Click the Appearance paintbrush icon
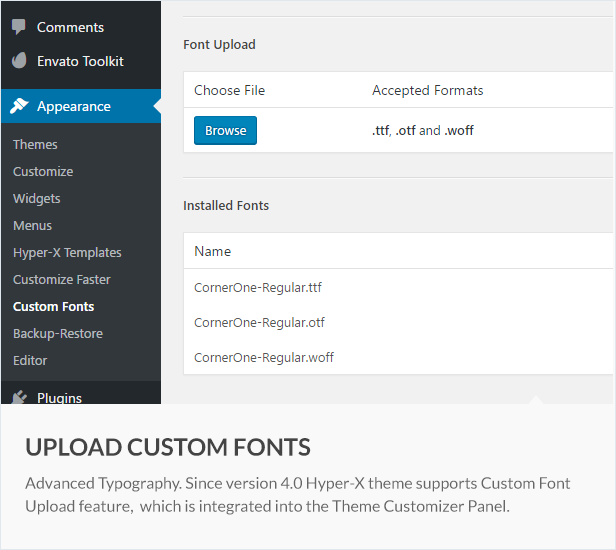616x550 pixels. click(x=19, y=106)
